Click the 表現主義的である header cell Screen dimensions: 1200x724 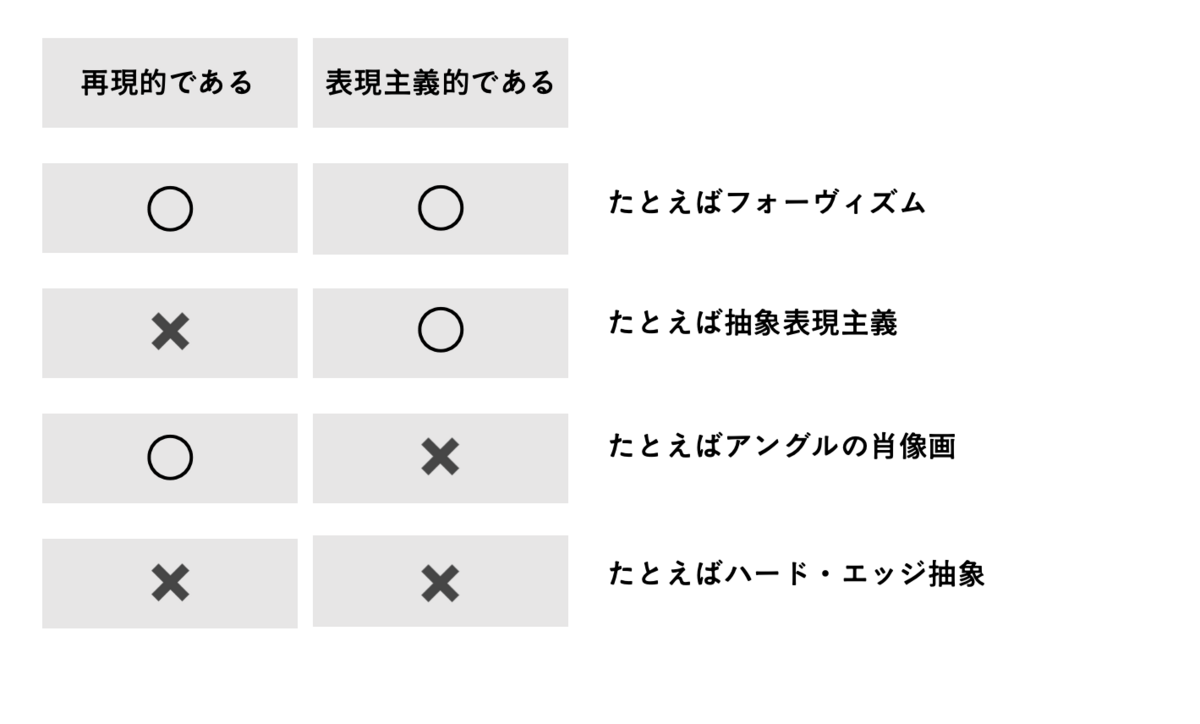[440, 83]
